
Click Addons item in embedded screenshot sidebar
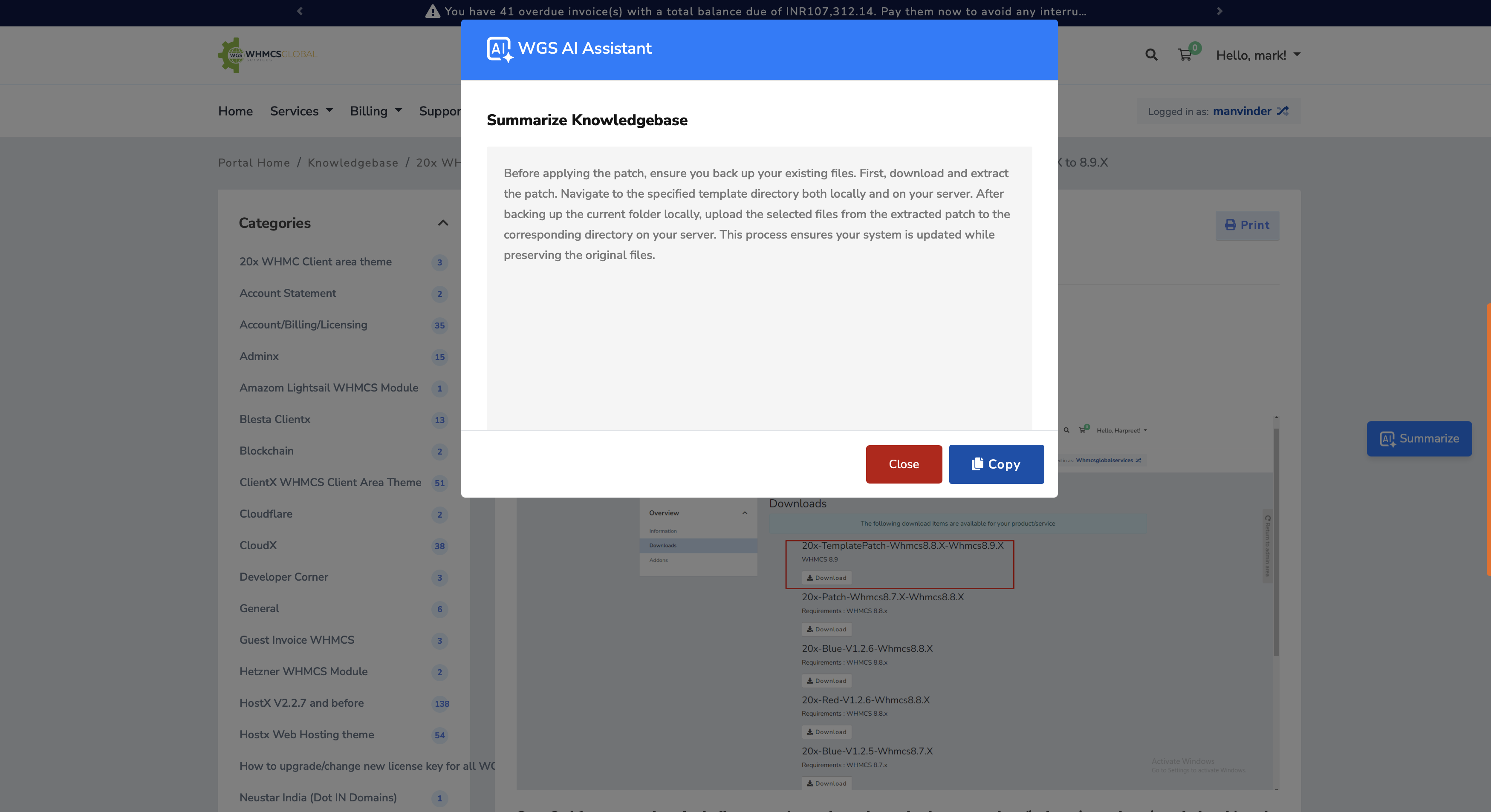coord(659,560)
